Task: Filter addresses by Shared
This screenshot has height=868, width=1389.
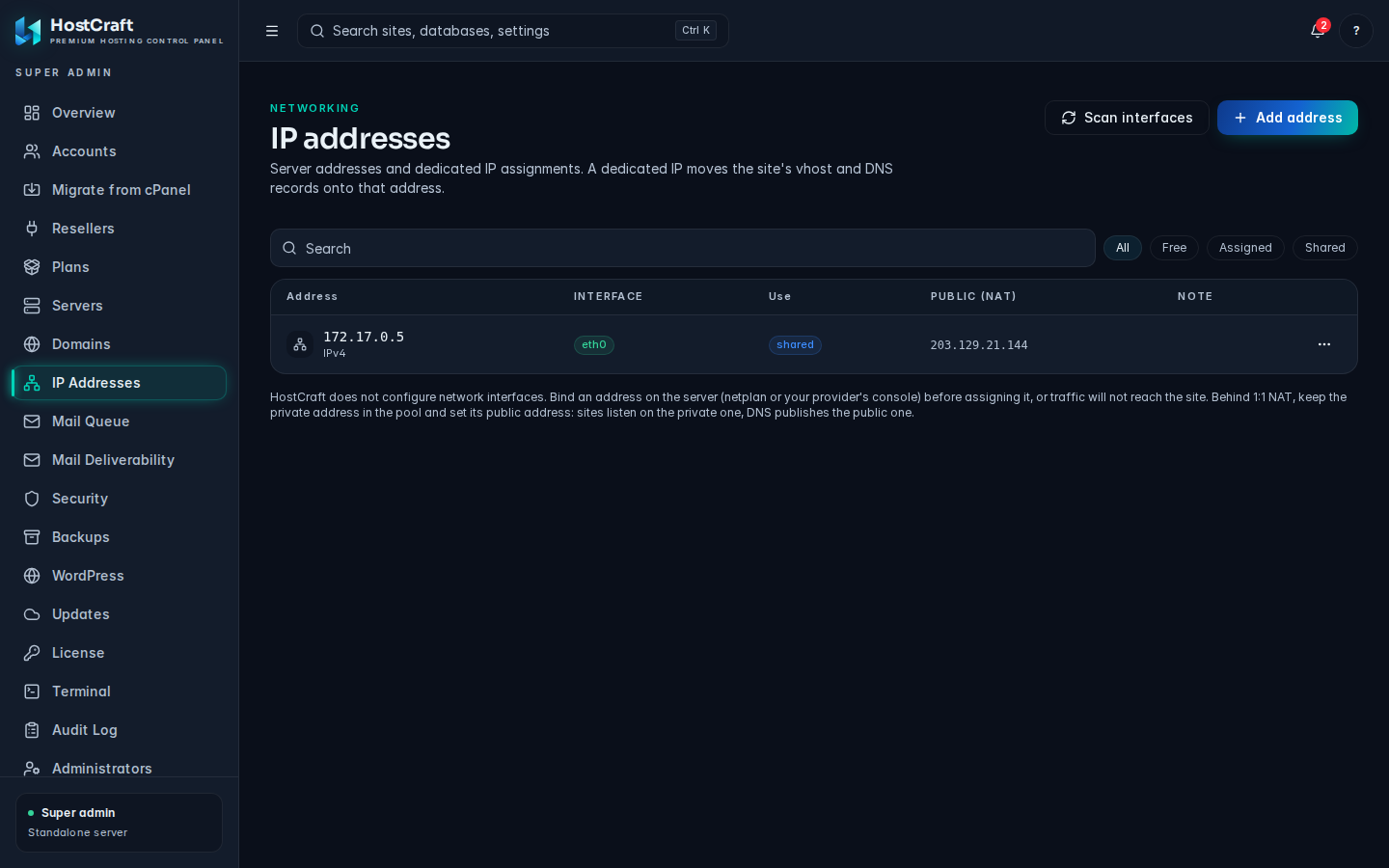Action: 1325,248
